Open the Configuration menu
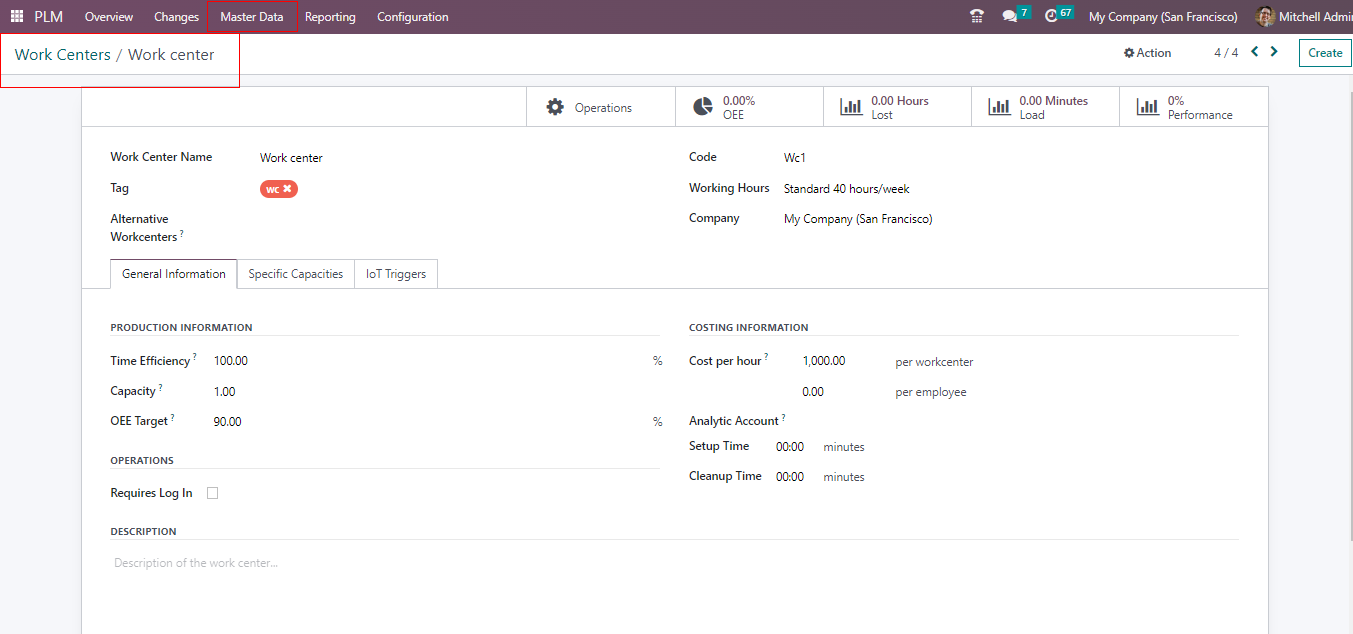The height and width of the screenshot is (634, 1353). pyautogui.click(x=412, y=17)
